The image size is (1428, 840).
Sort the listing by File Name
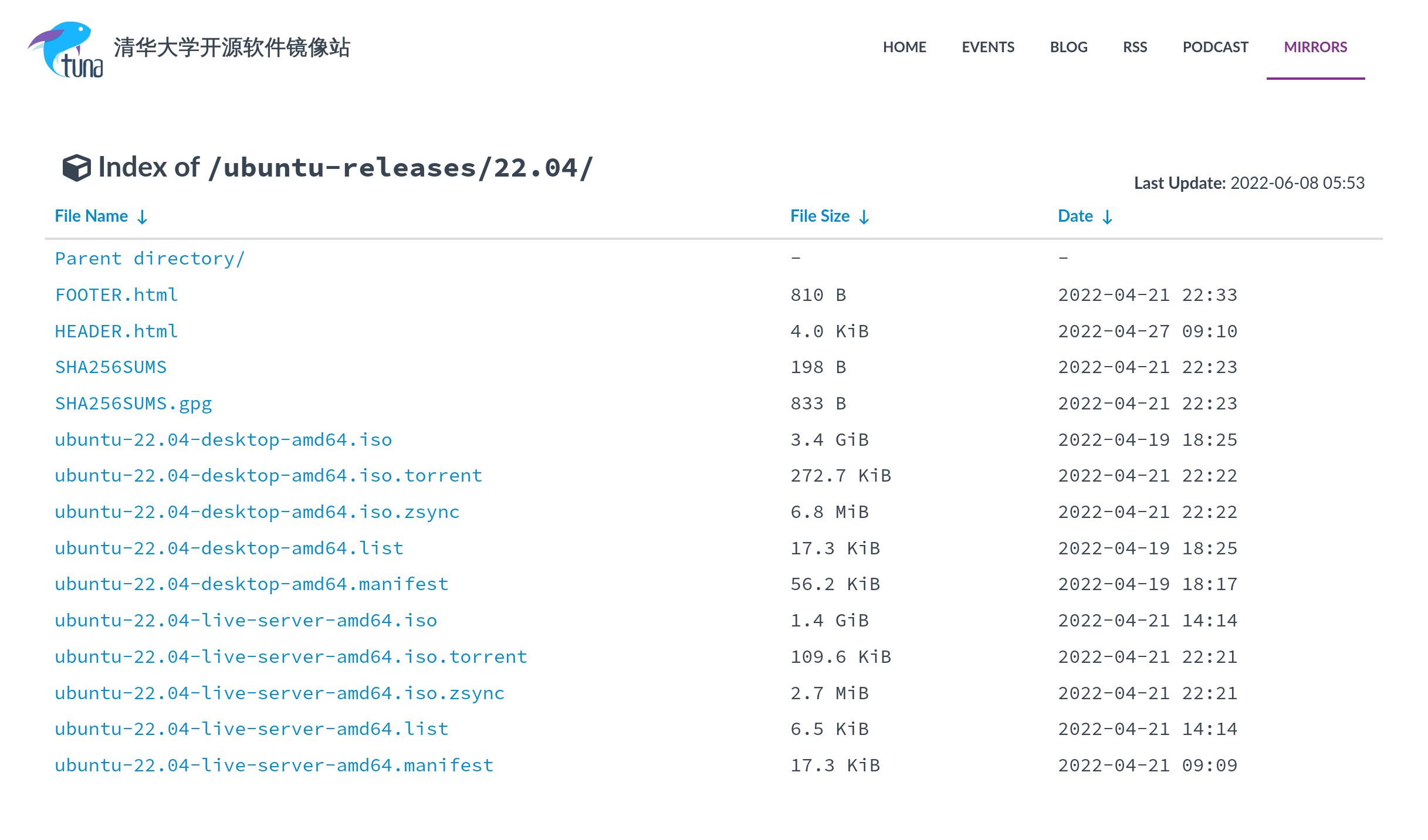tap(92, 216)
